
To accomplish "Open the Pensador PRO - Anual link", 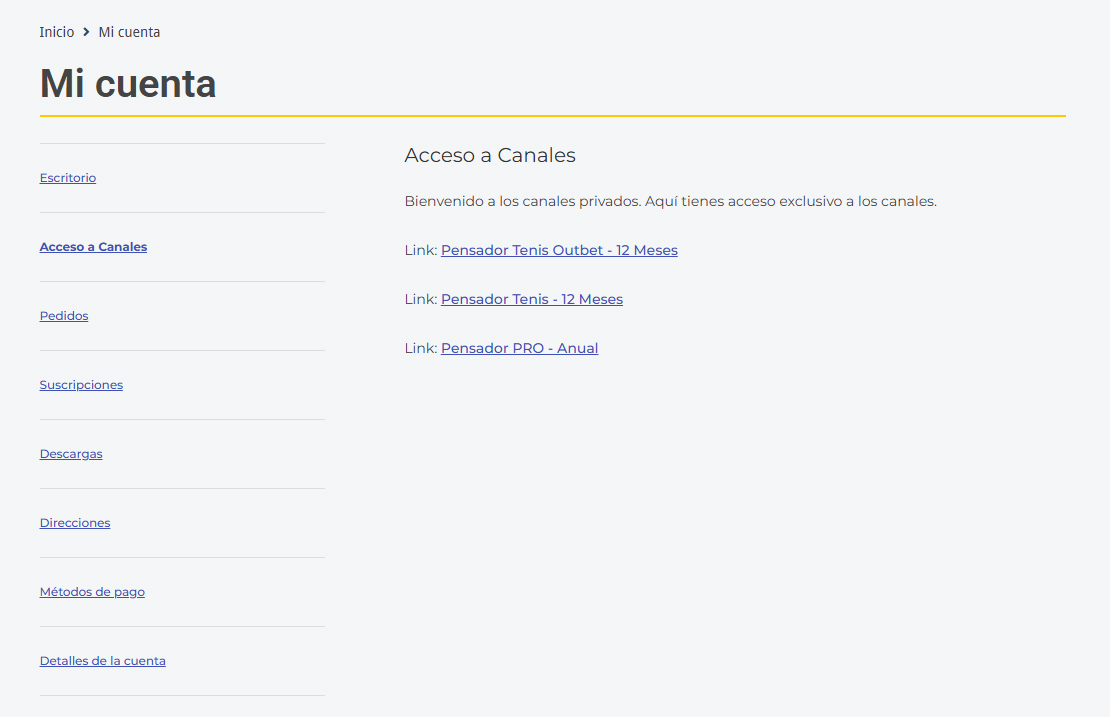I will click(x=519, y=348).
